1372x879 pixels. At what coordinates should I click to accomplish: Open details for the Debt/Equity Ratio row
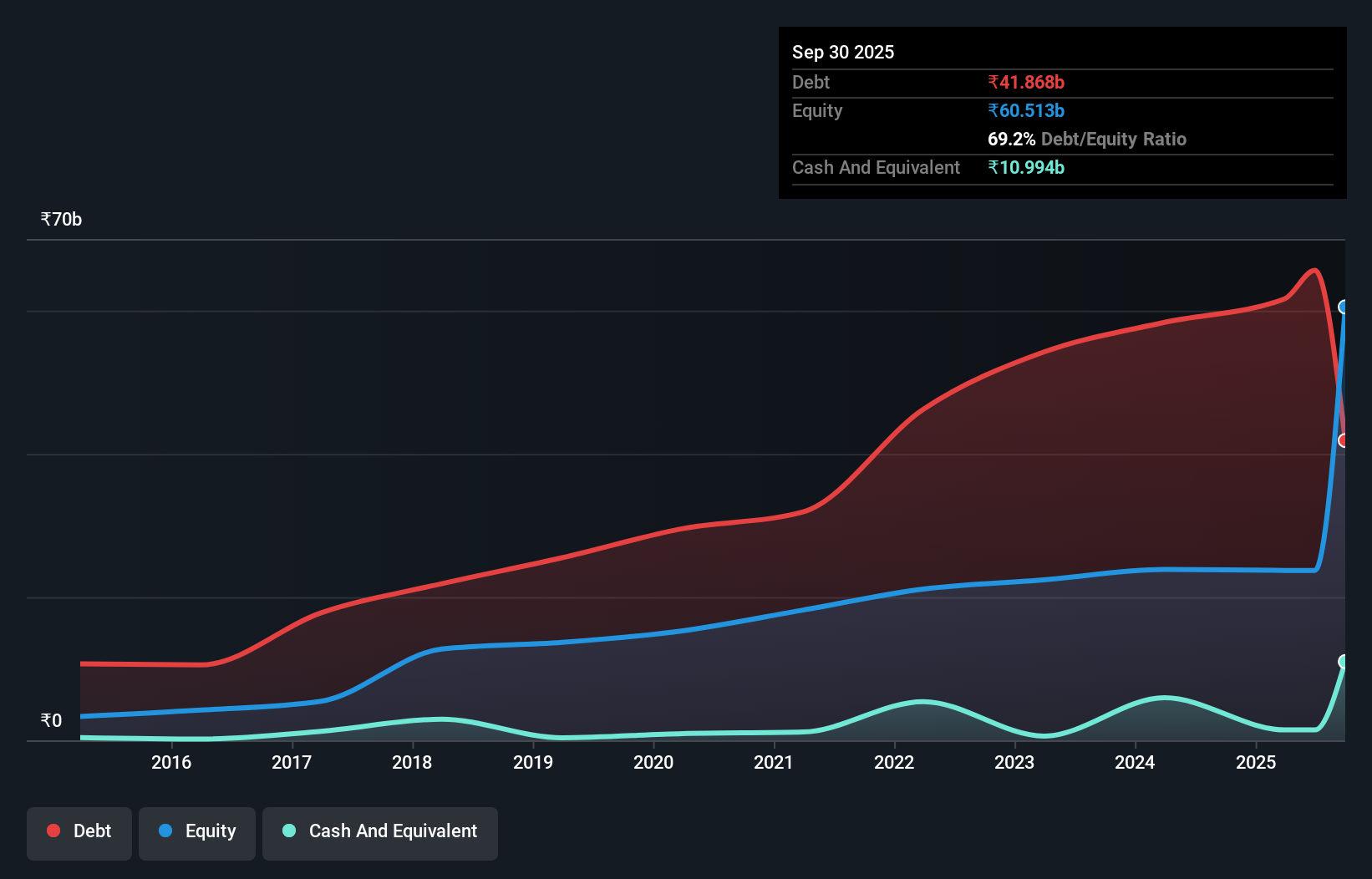(x=1087, y=139)
